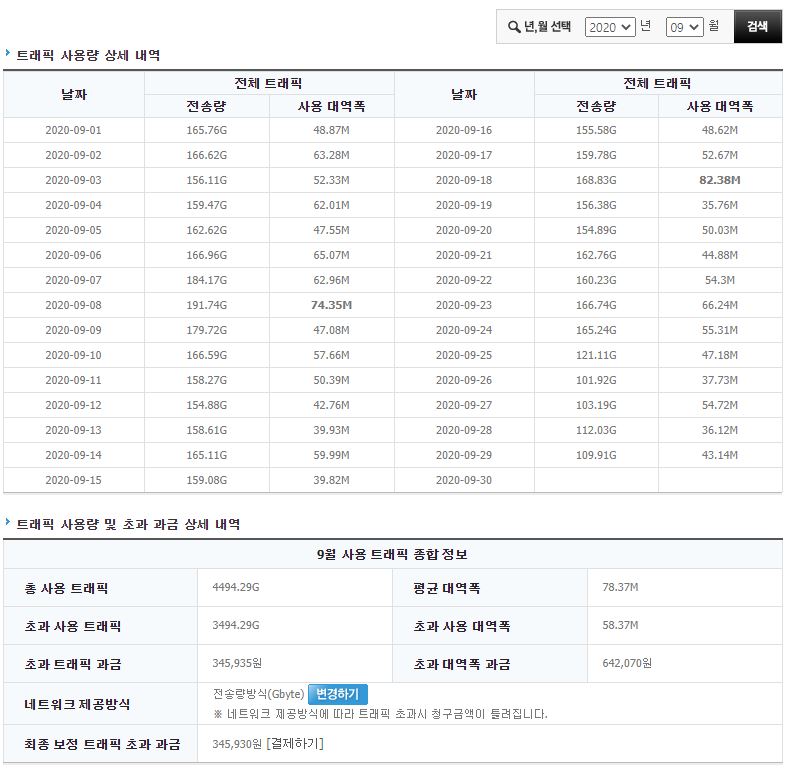Click the 9월 사용 트래픽 종합 정보 header
This screenshot has width=795, height=772.
[x=392, y=554]
